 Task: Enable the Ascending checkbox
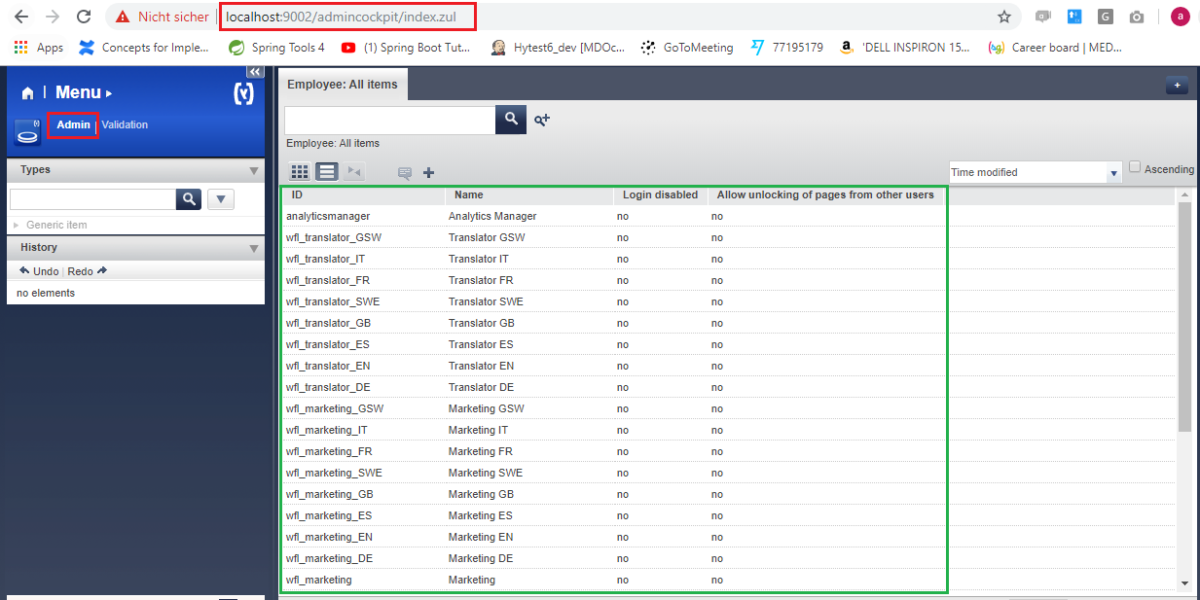coord(1135,168)
